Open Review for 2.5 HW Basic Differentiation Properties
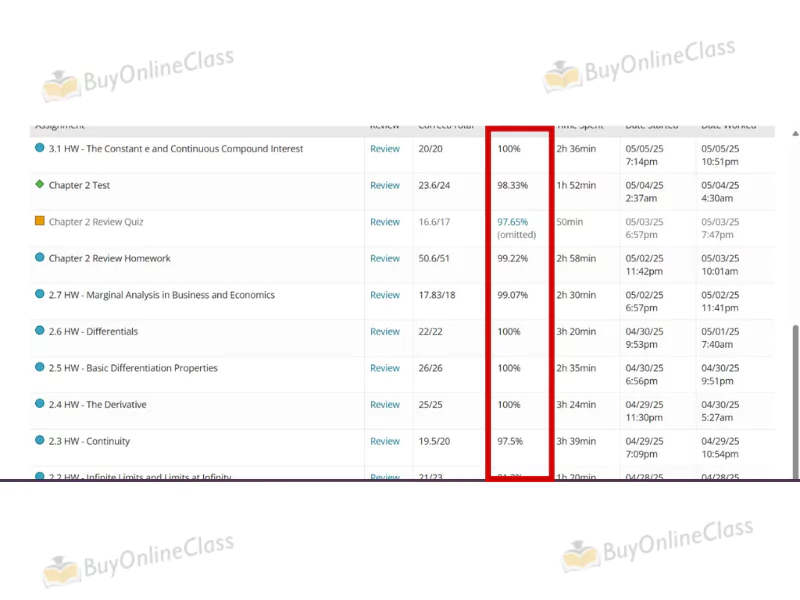This screenshot has width=800, height=600. click(384, 368)
